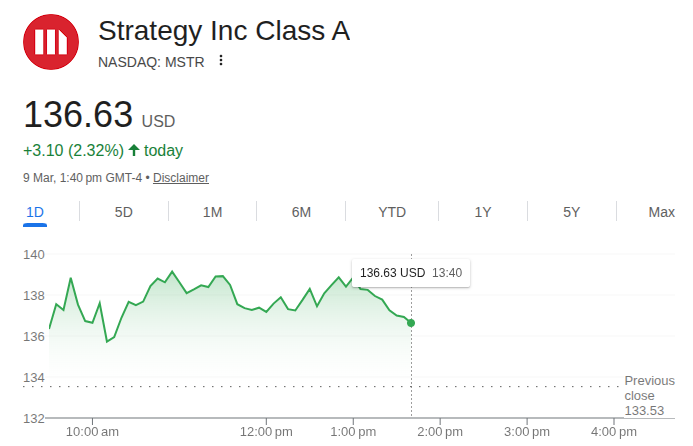Switch to the 1Y tab
Viewport: 693px width, 446px height.
coord(483,212)
